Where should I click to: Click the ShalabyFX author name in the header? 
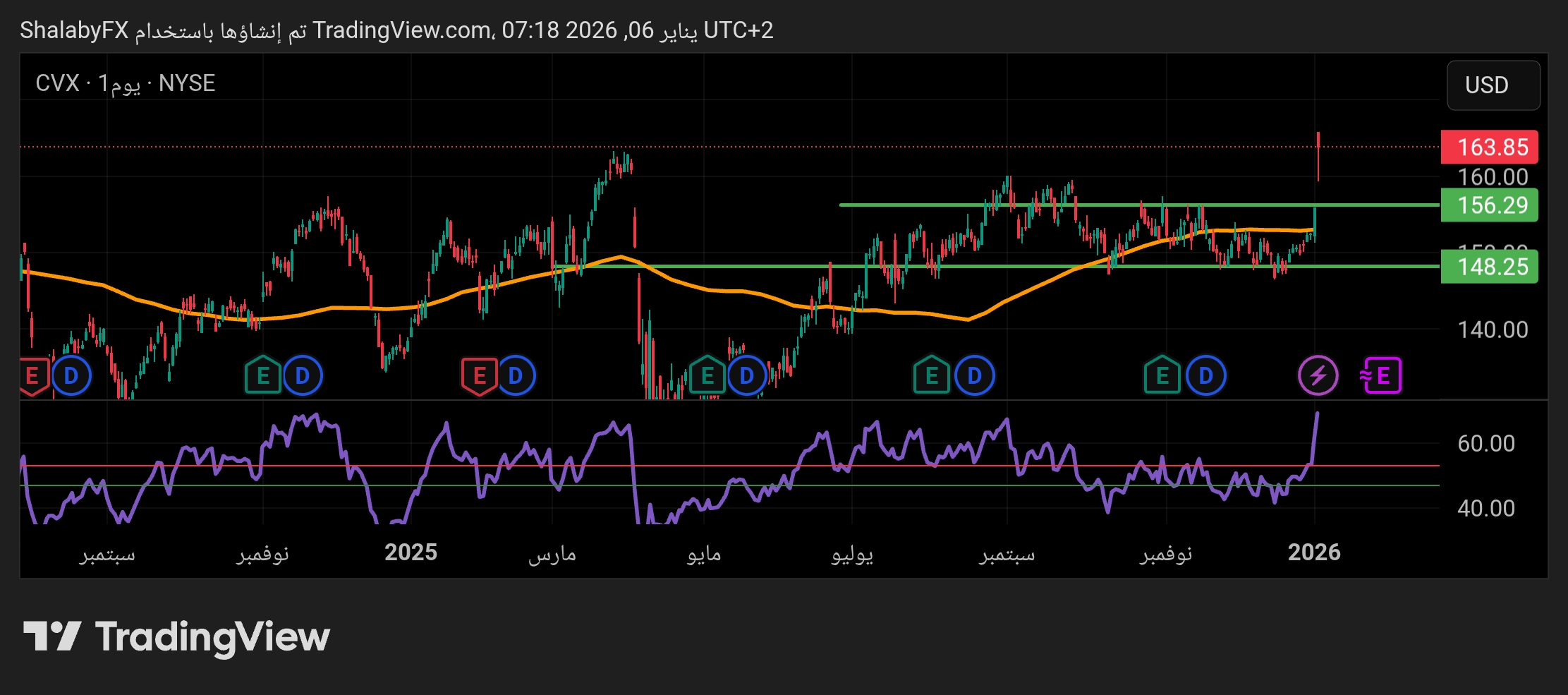click(x=74, y=30)
